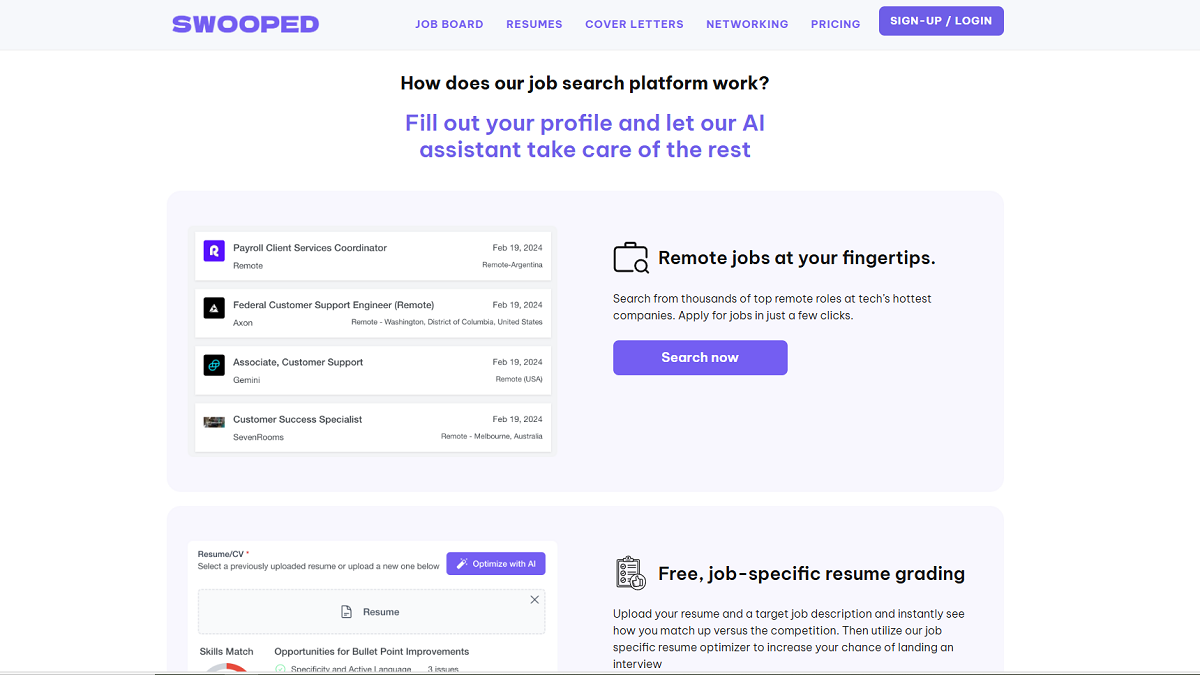Screen dimensions: 1200x675
Task: Click the Optimize with AI button
Action: [x=496, y=563]
